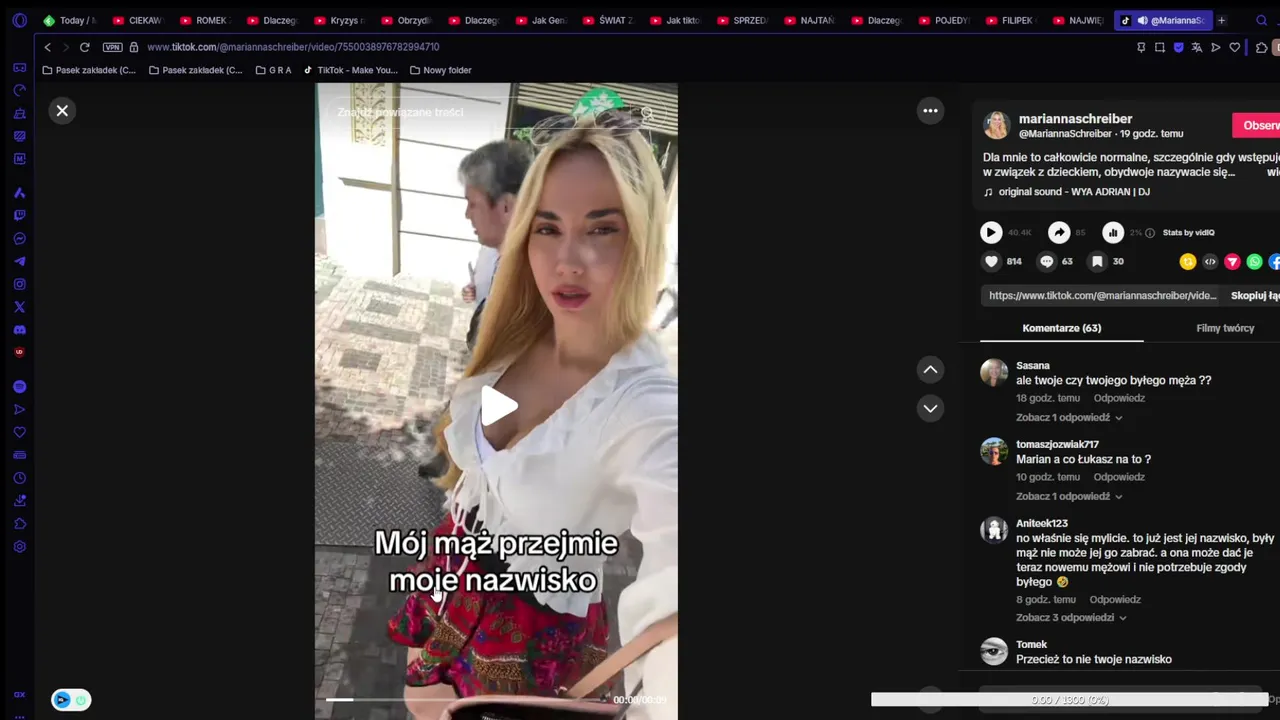Open 'Nowy folder' bookmarks folder
1280x720 pixels.
tap(441, 70)
